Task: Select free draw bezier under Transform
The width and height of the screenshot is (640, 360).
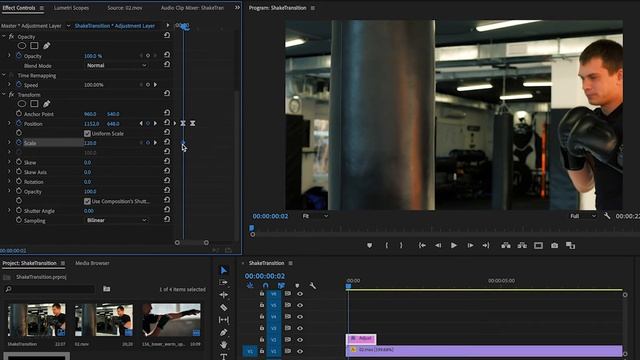Action: coord(47,104)
